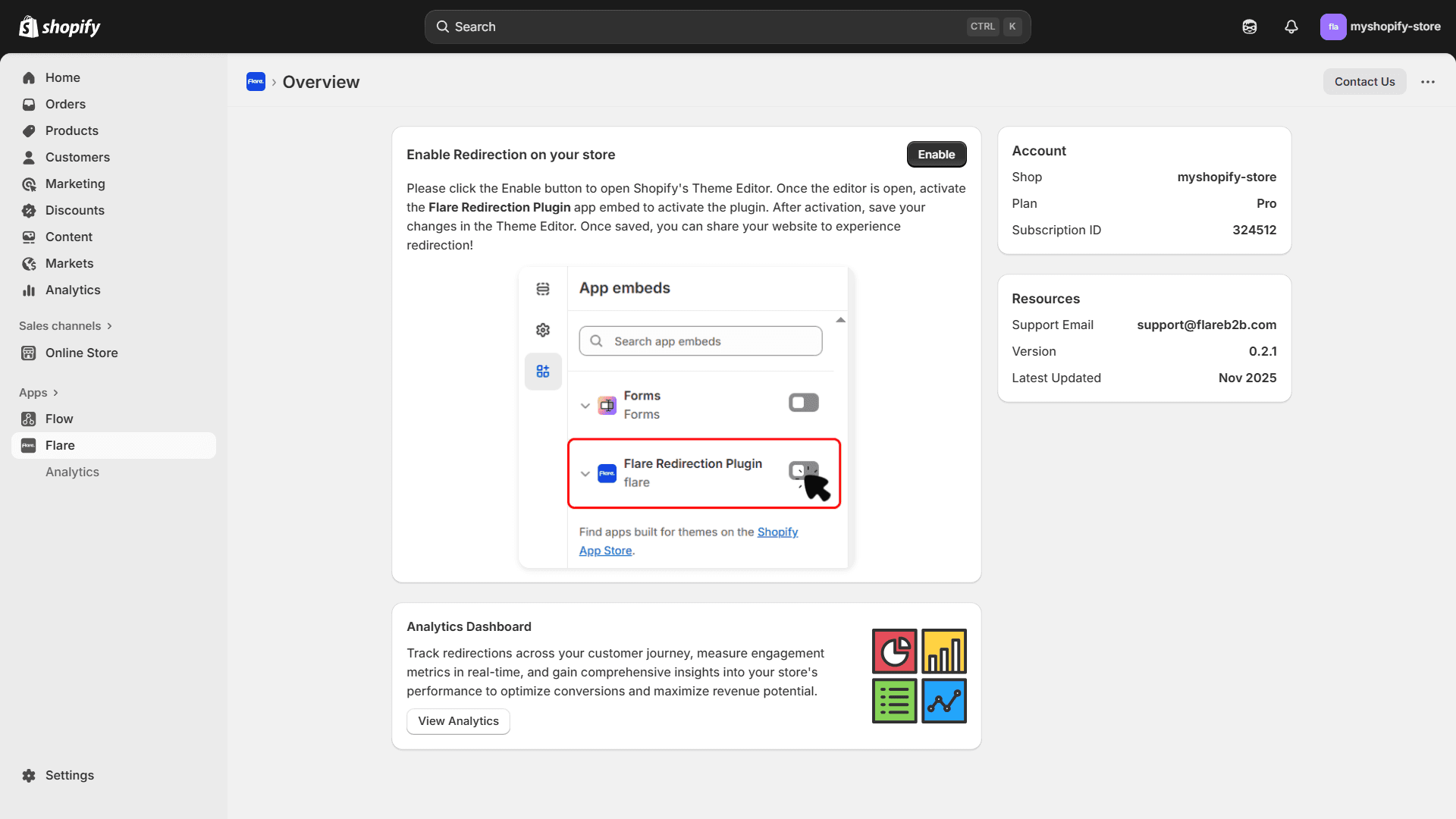Select Products in the sidebar
This screenshot has width=1456, height=819.
[x=71, y=130]
